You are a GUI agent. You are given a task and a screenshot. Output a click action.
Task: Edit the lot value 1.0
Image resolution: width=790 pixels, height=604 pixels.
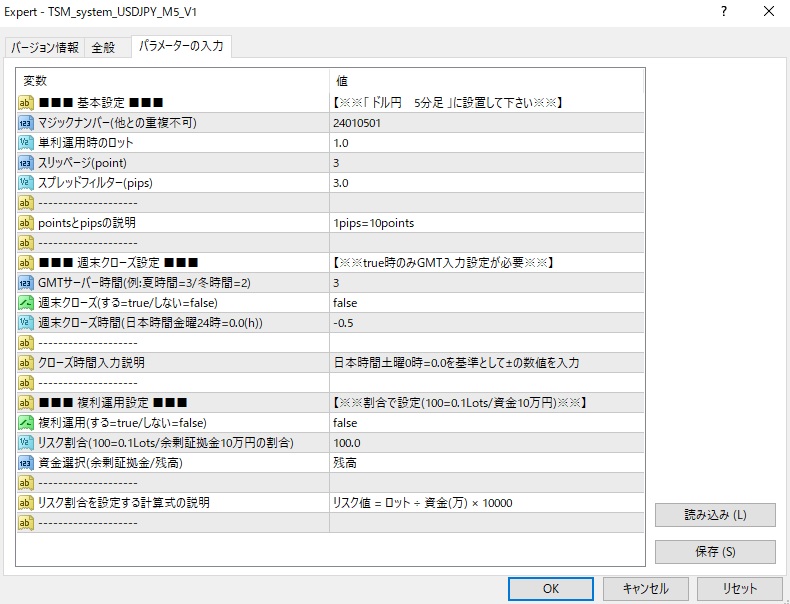click(x=487, y=143)
